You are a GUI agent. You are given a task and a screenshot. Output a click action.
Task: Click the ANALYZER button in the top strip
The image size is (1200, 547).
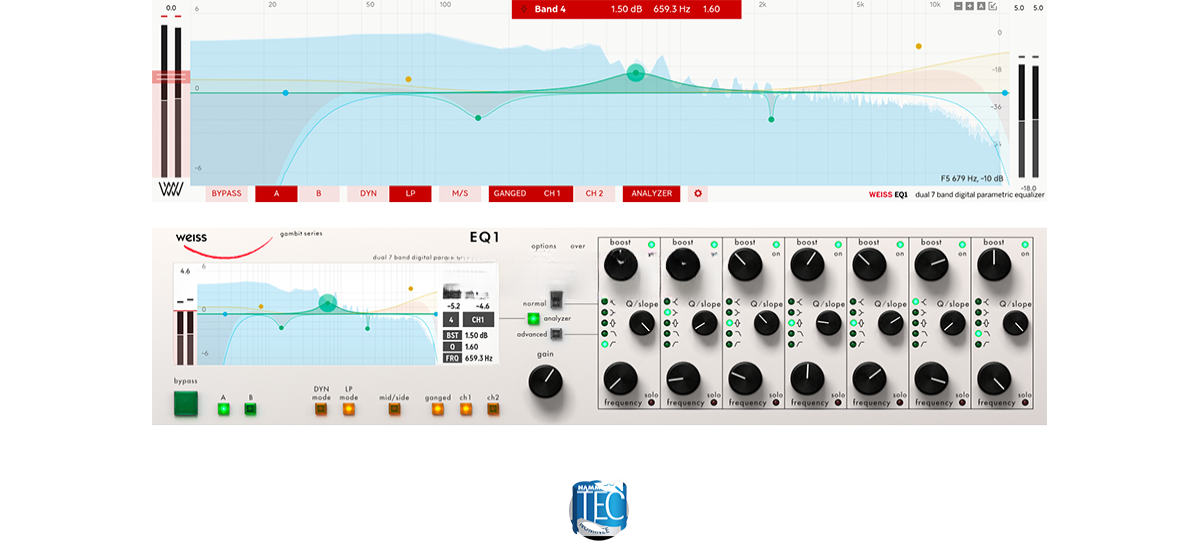point(651,193)
